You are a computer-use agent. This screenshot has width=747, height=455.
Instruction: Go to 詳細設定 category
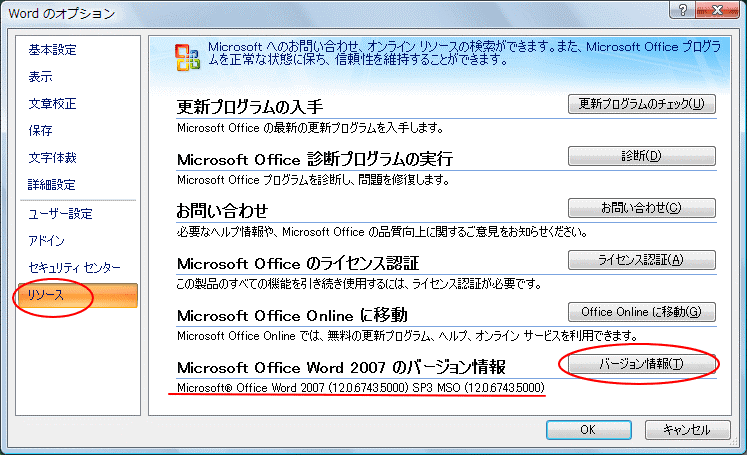click(52, 185)
